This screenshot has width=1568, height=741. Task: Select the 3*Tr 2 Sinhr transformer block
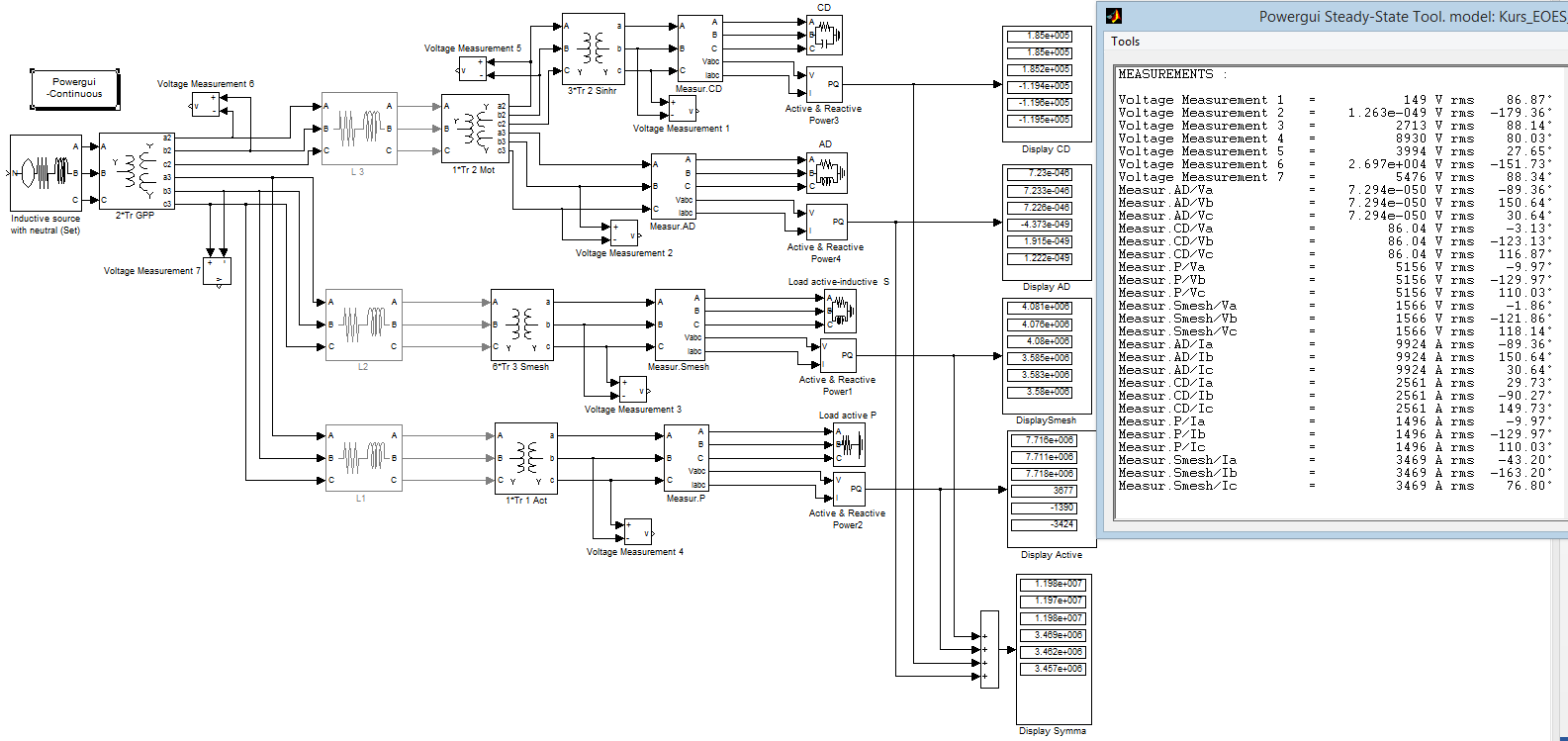pos(593,48)
